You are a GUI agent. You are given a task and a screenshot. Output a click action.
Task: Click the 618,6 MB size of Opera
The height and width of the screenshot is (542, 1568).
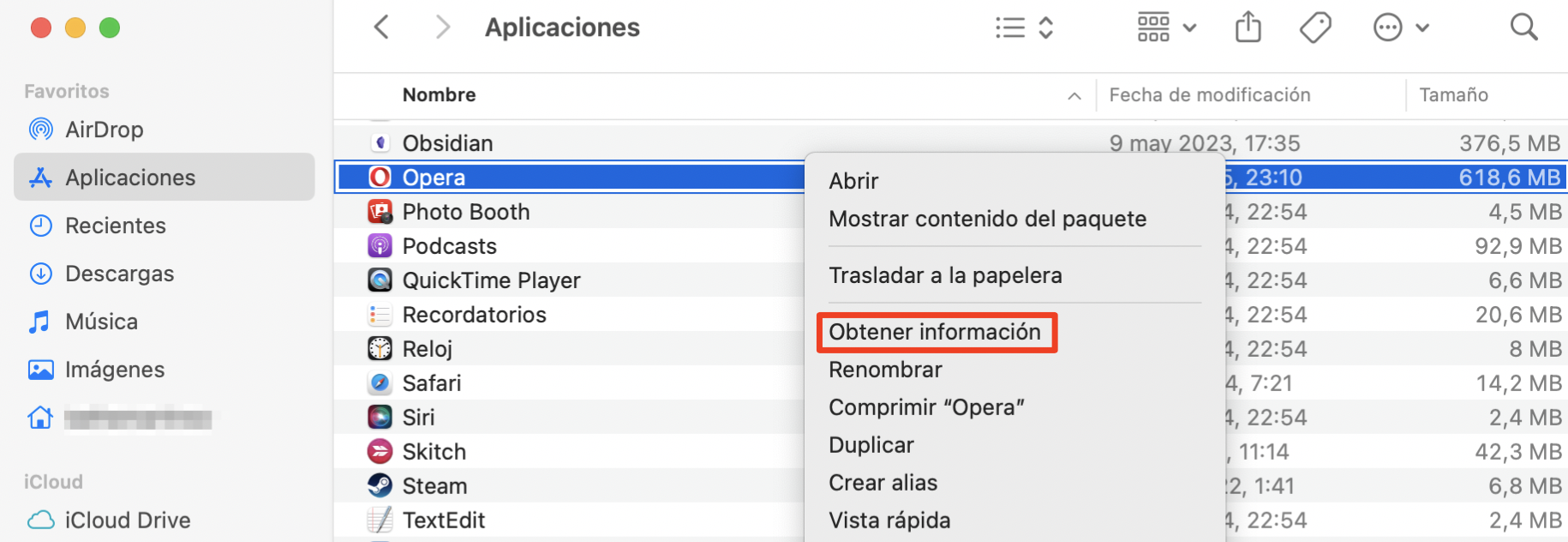1510,178
